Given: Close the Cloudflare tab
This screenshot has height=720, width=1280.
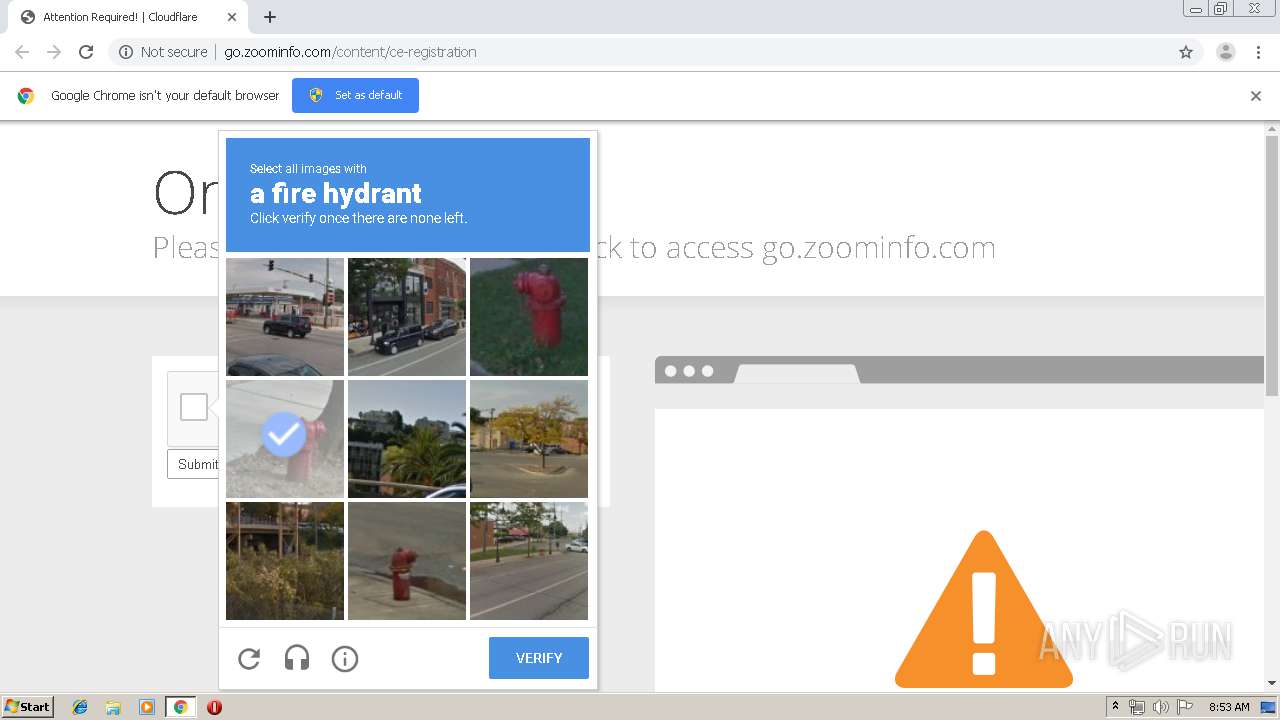Looking at the screenshot, I should [232, 17].
